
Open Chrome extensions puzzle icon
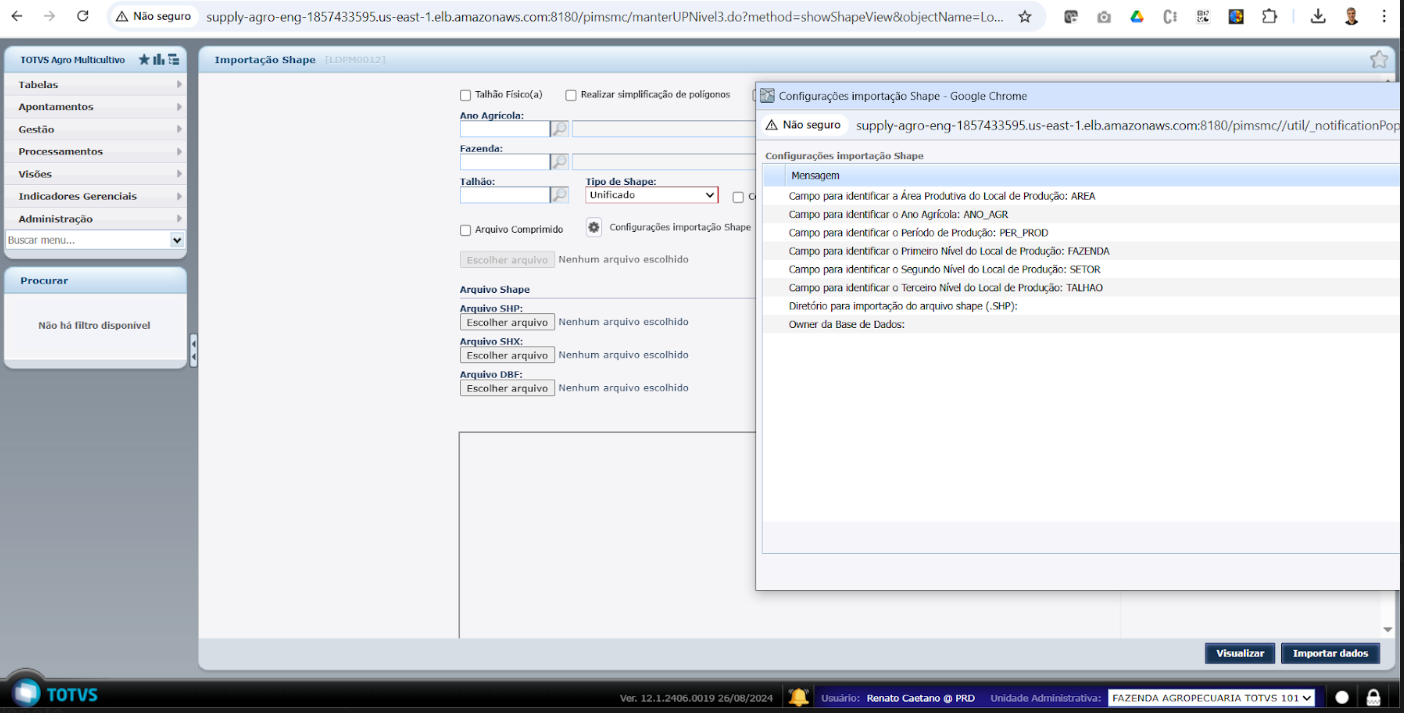1269,16
